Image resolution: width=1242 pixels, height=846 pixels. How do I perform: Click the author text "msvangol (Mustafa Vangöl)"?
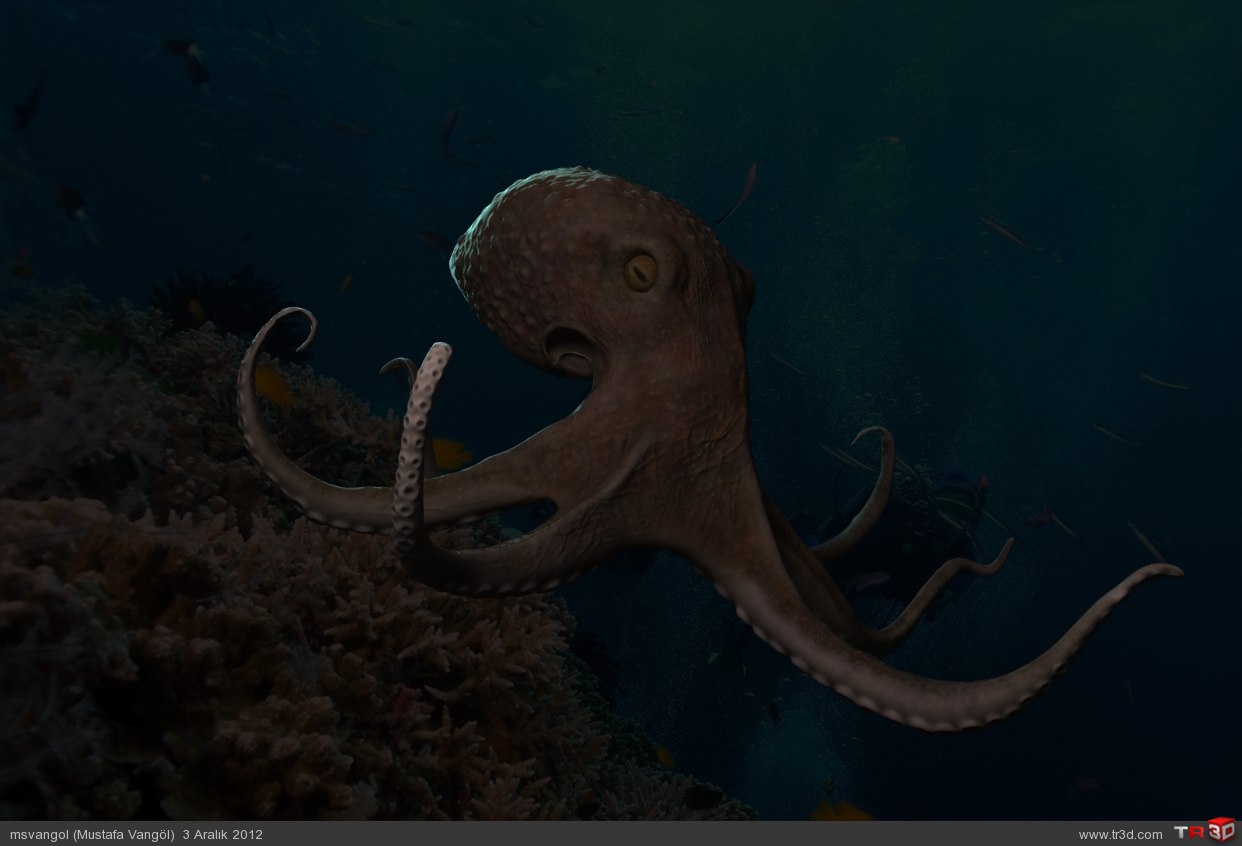[x=92, y=834]
